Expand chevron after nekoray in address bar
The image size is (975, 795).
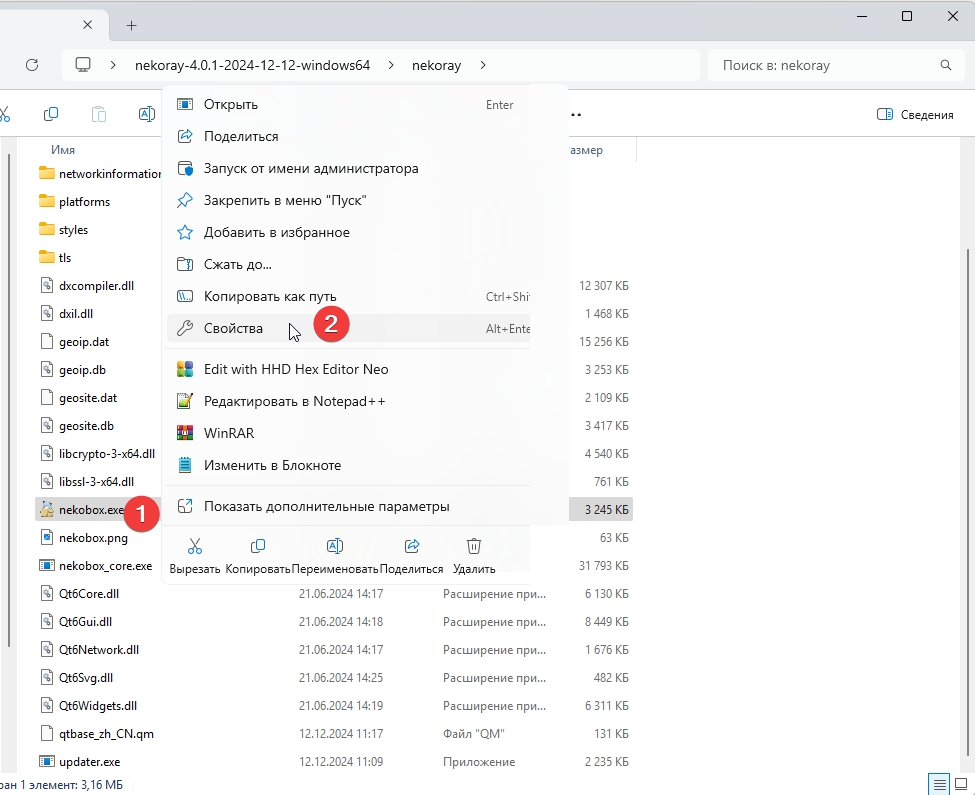(x=483, y=65)
